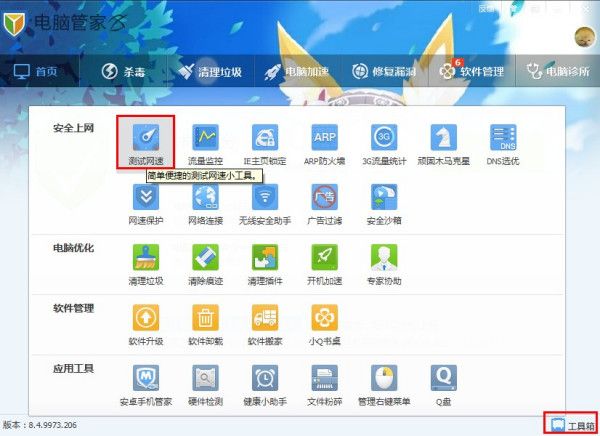Open 健康小助手 alarm clock icon
Viewport: 600px width, 436px height.
click(x=265, y=378)
